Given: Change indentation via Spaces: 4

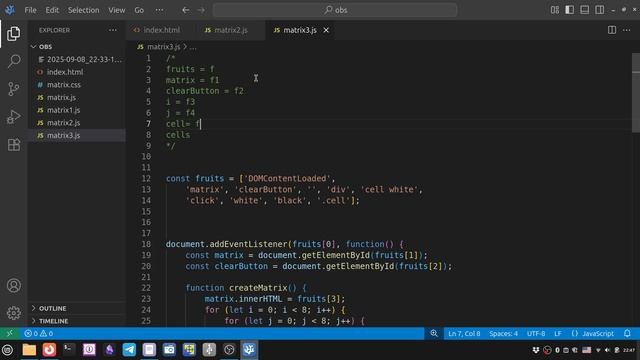Looking at the screenshot, I should click(x=503, y=333).
